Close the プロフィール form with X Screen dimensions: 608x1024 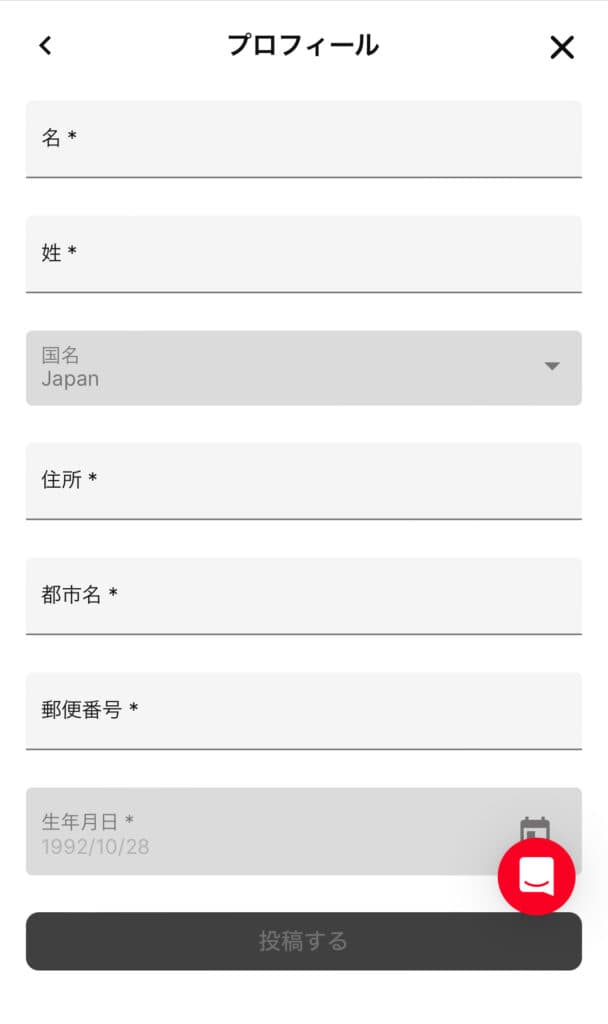[562, 47]
